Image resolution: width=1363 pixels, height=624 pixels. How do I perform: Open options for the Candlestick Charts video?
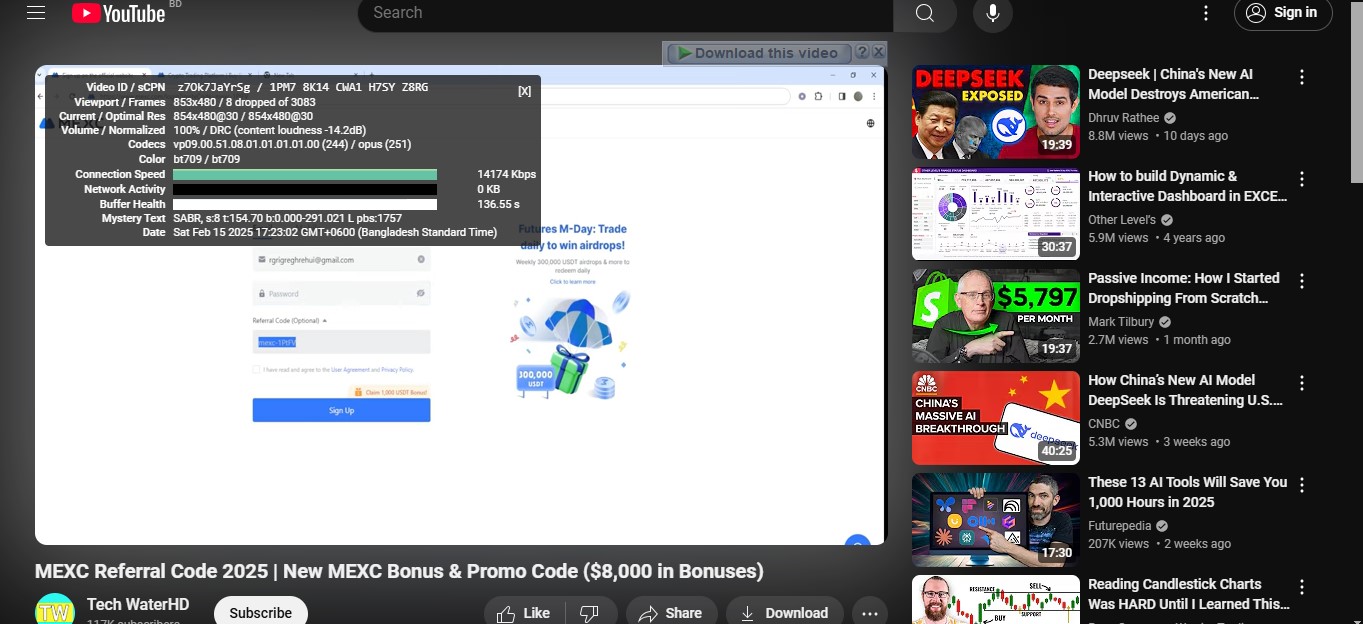point(1302,587)
